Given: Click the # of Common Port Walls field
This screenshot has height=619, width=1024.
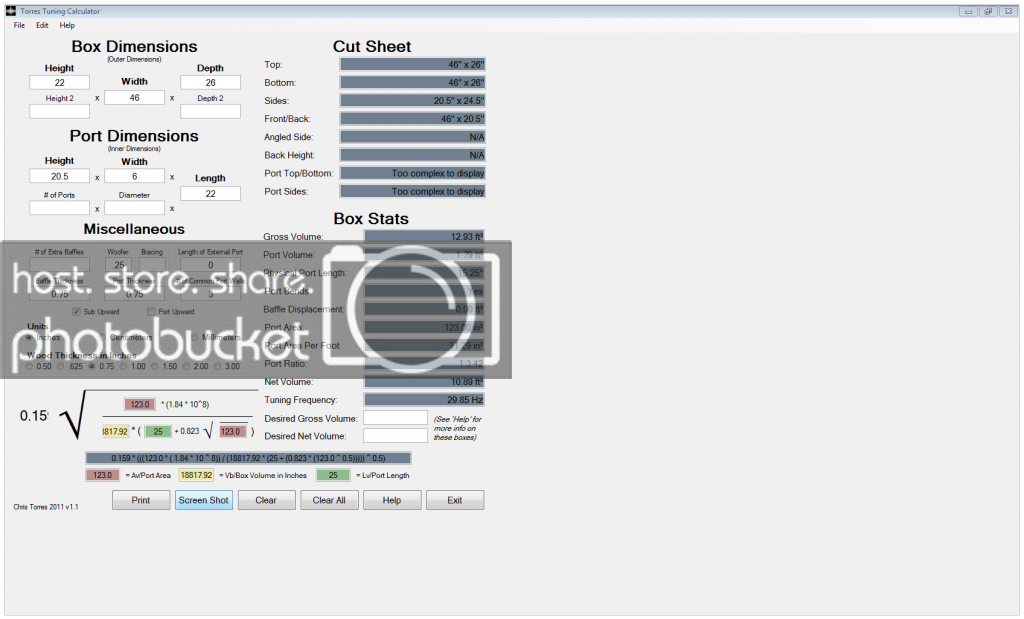Looking at the screenshot, I should pos(210,294).
